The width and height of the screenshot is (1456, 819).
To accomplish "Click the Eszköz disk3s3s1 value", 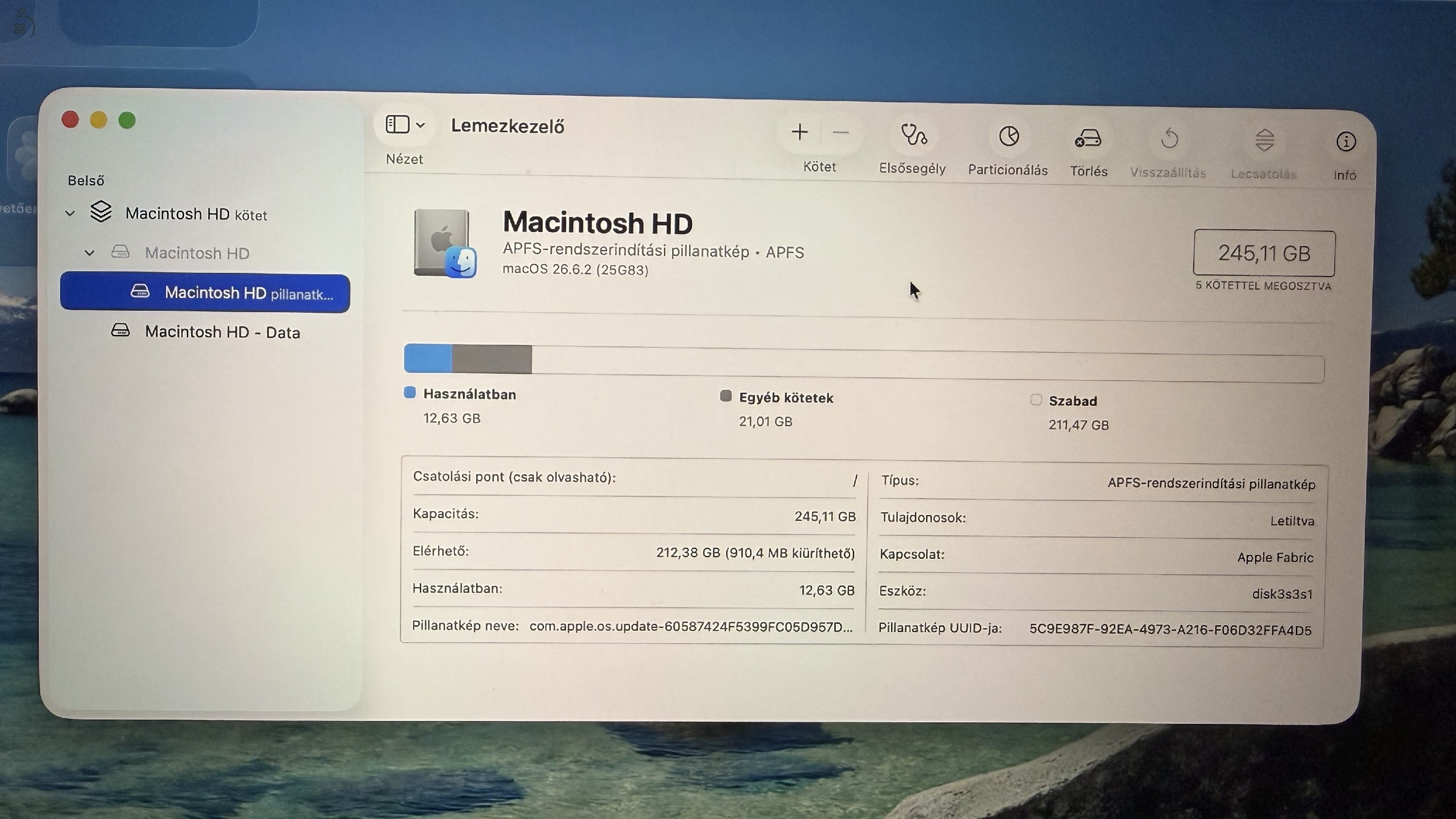I will tap(1282, 594).
